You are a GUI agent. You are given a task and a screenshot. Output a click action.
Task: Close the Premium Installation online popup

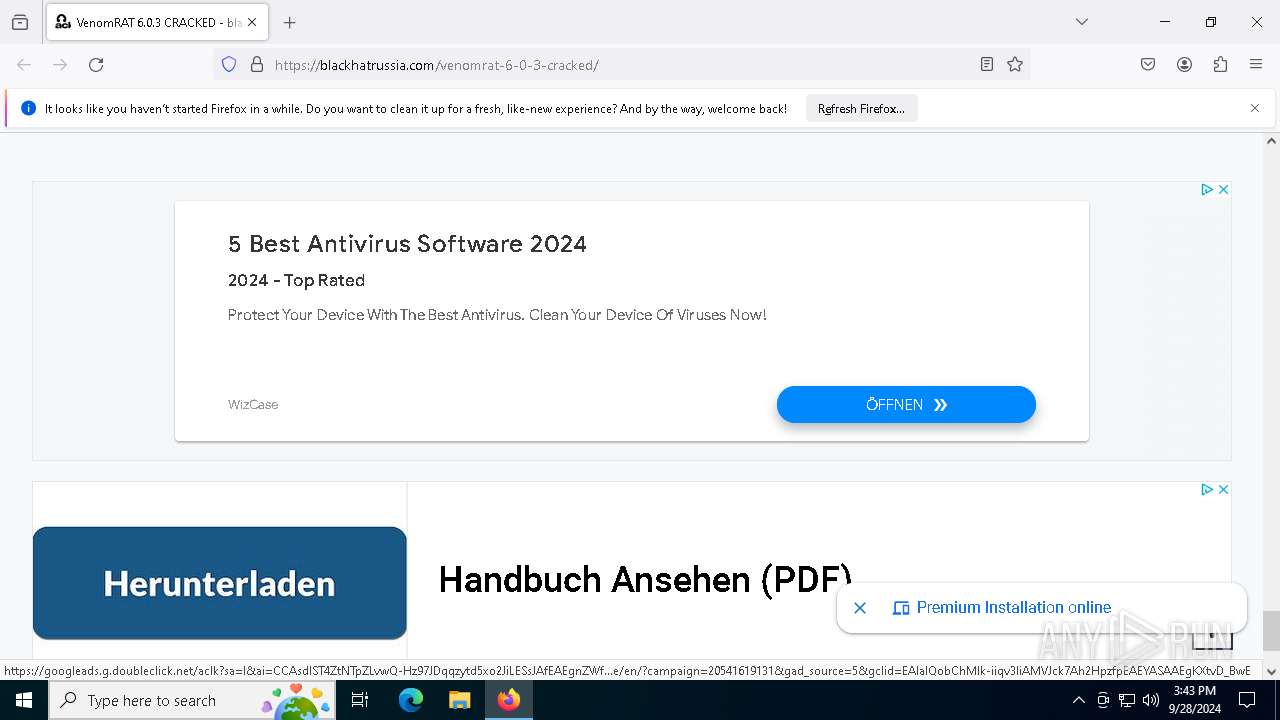[860, 607]
